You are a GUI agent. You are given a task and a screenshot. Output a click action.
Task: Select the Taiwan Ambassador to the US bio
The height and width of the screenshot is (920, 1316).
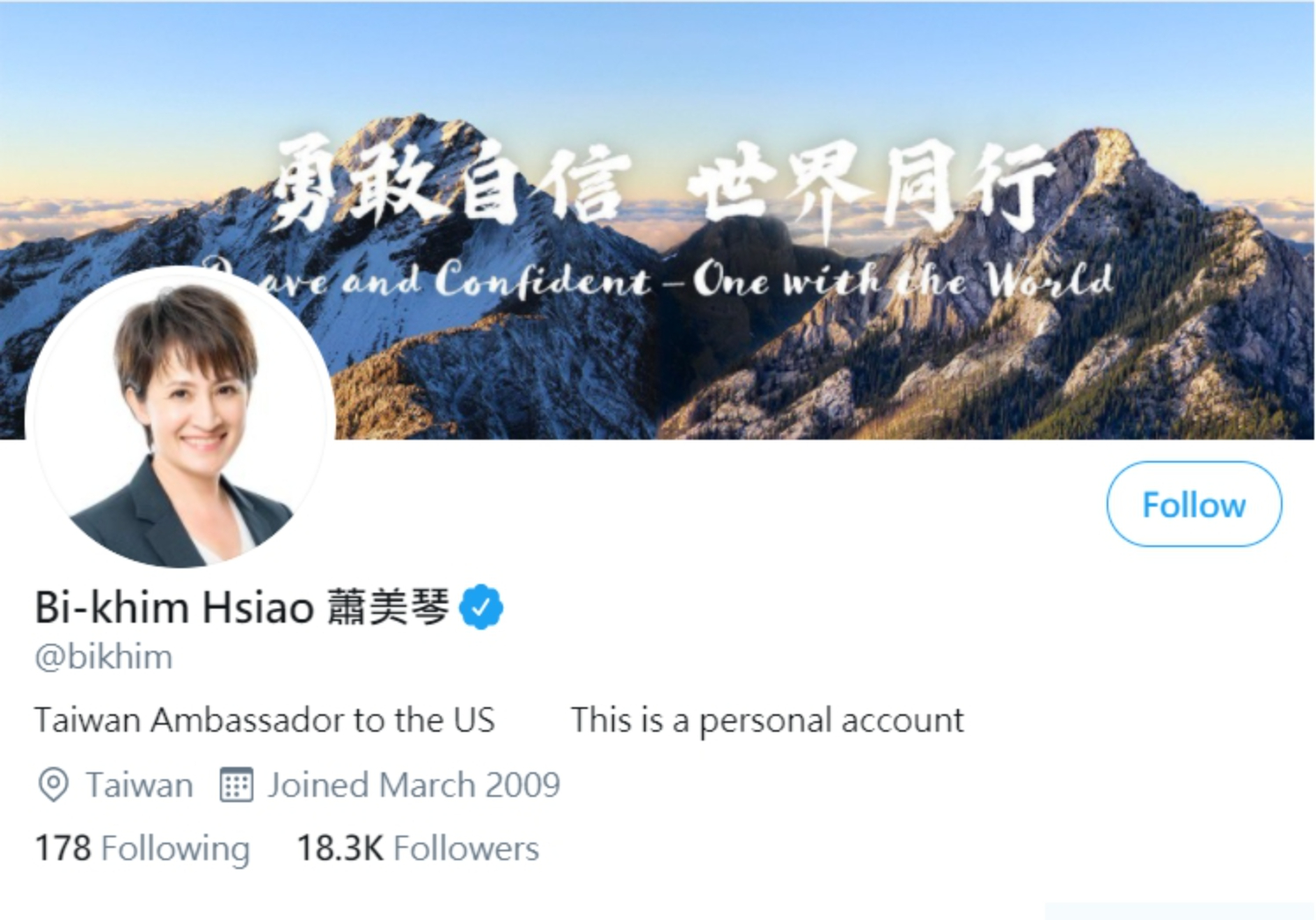pyautogui.click(x=265, y=719)
